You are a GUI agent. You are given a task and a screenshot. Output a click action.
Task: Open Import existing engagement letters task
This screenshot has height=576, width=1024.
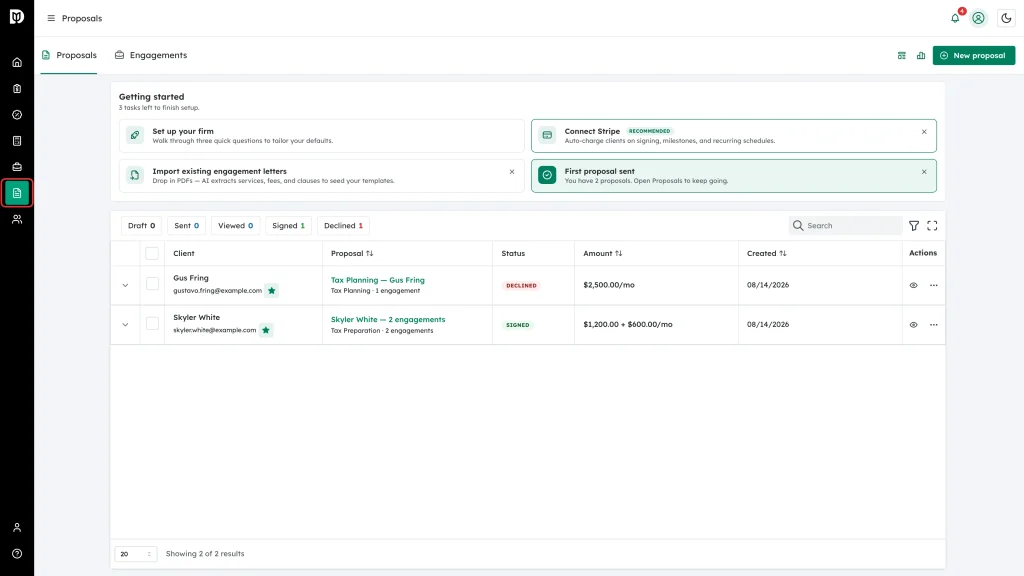tap(321, 176)
